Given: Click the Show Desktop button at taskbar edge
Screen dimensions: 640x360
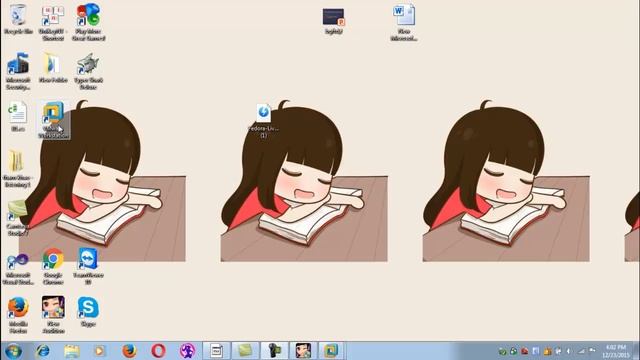Looking at the screenshot, I should [636, 351].
